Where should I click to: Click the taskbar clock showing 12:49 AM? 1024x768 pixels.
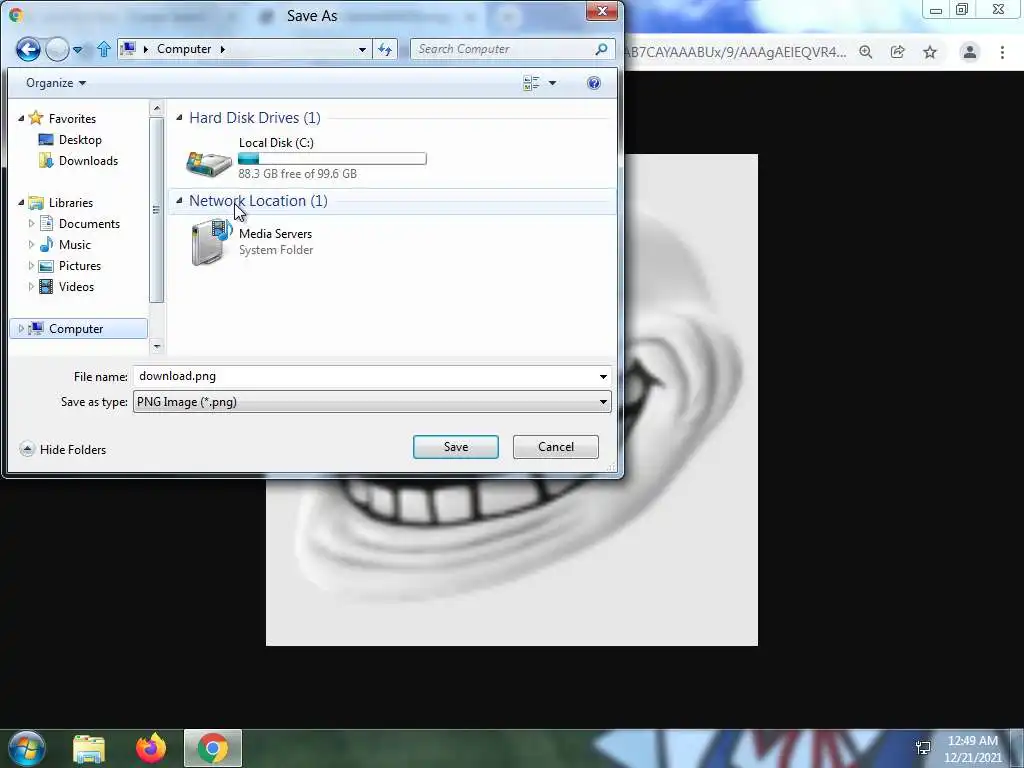coord(973,749)
